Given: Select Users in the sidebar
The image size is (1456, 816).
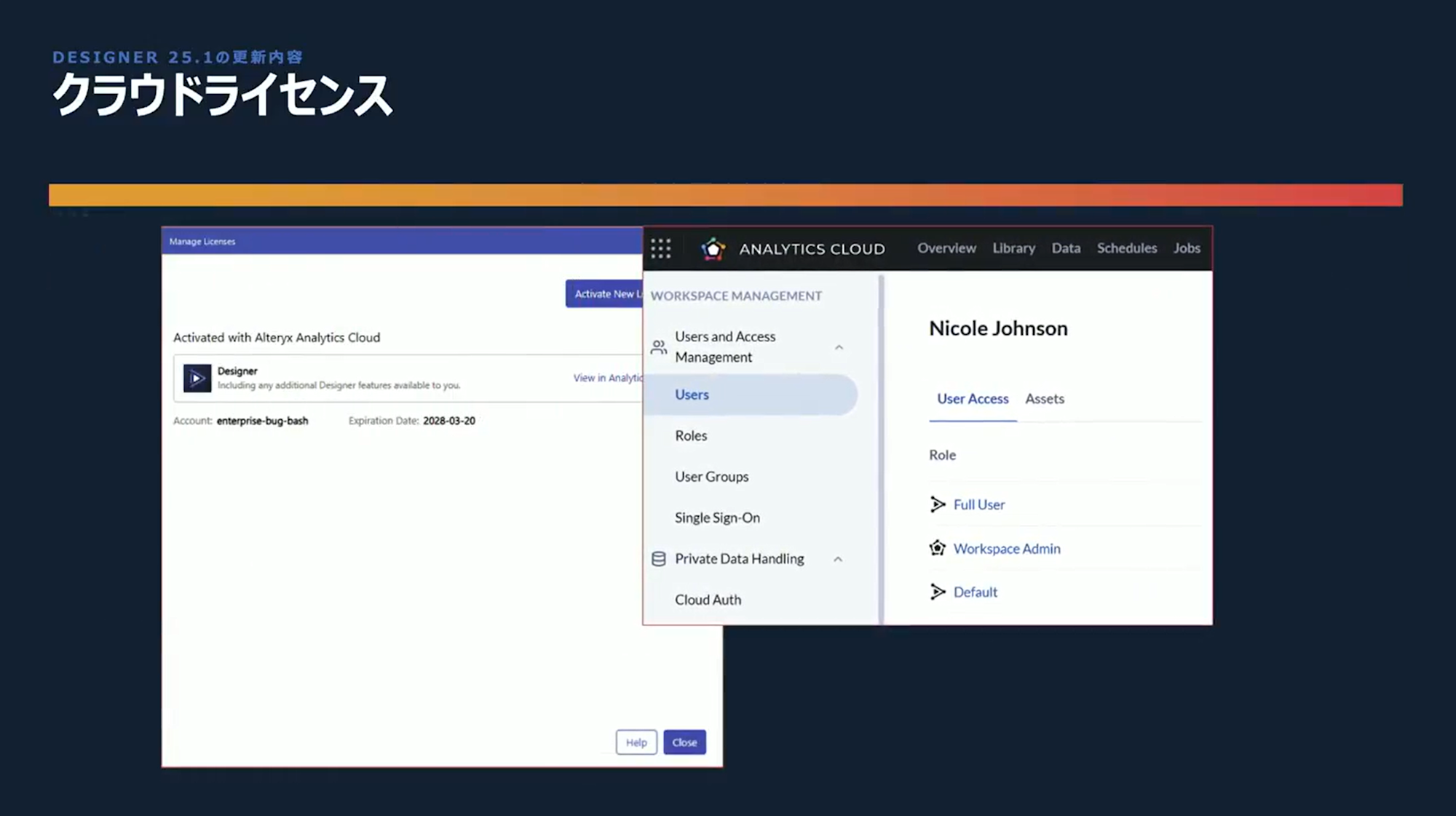Looking at the screenshot, I should click(x=751, y=395).
